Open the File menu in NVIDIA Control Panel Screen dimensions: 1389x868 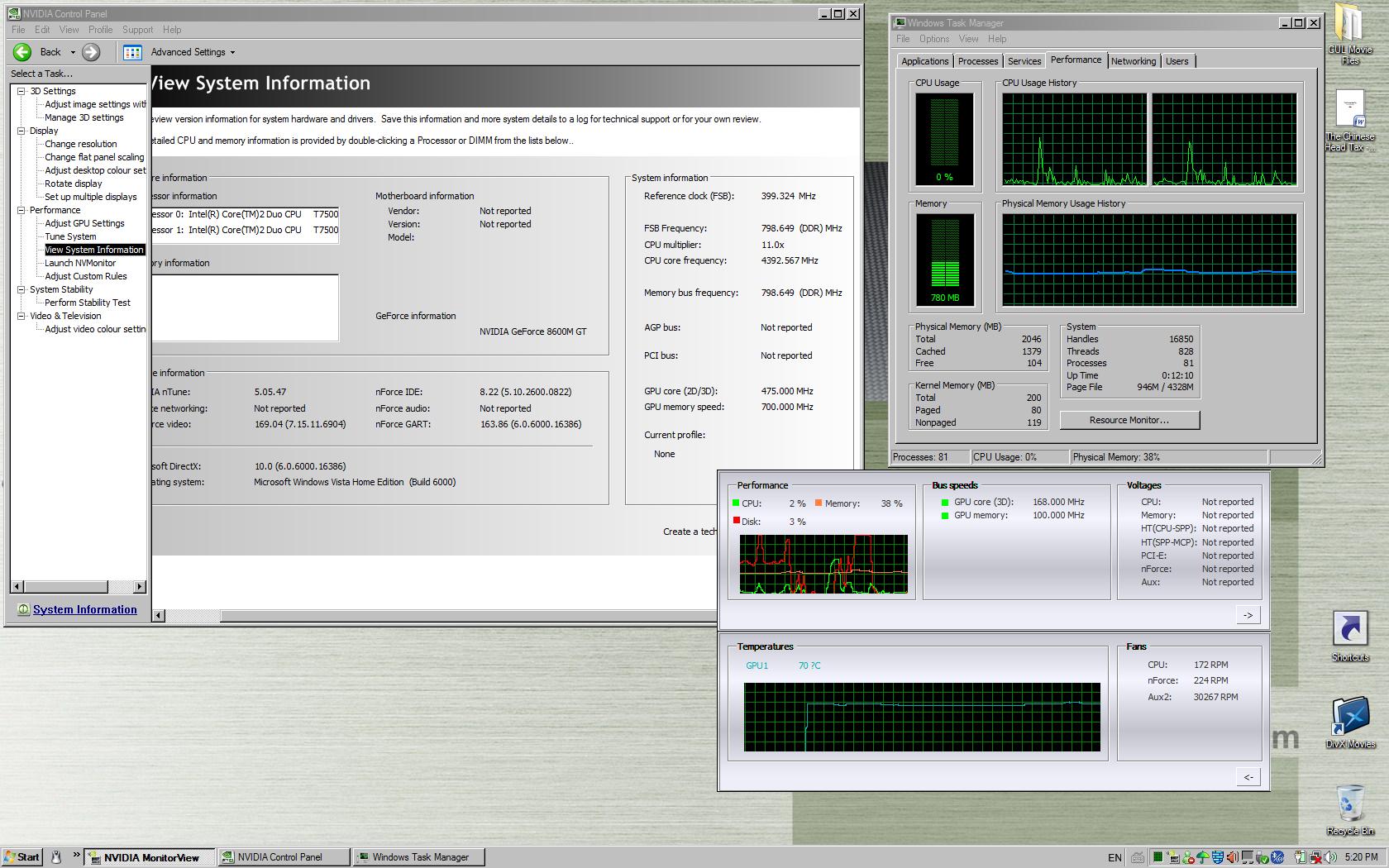click(18, 30)
